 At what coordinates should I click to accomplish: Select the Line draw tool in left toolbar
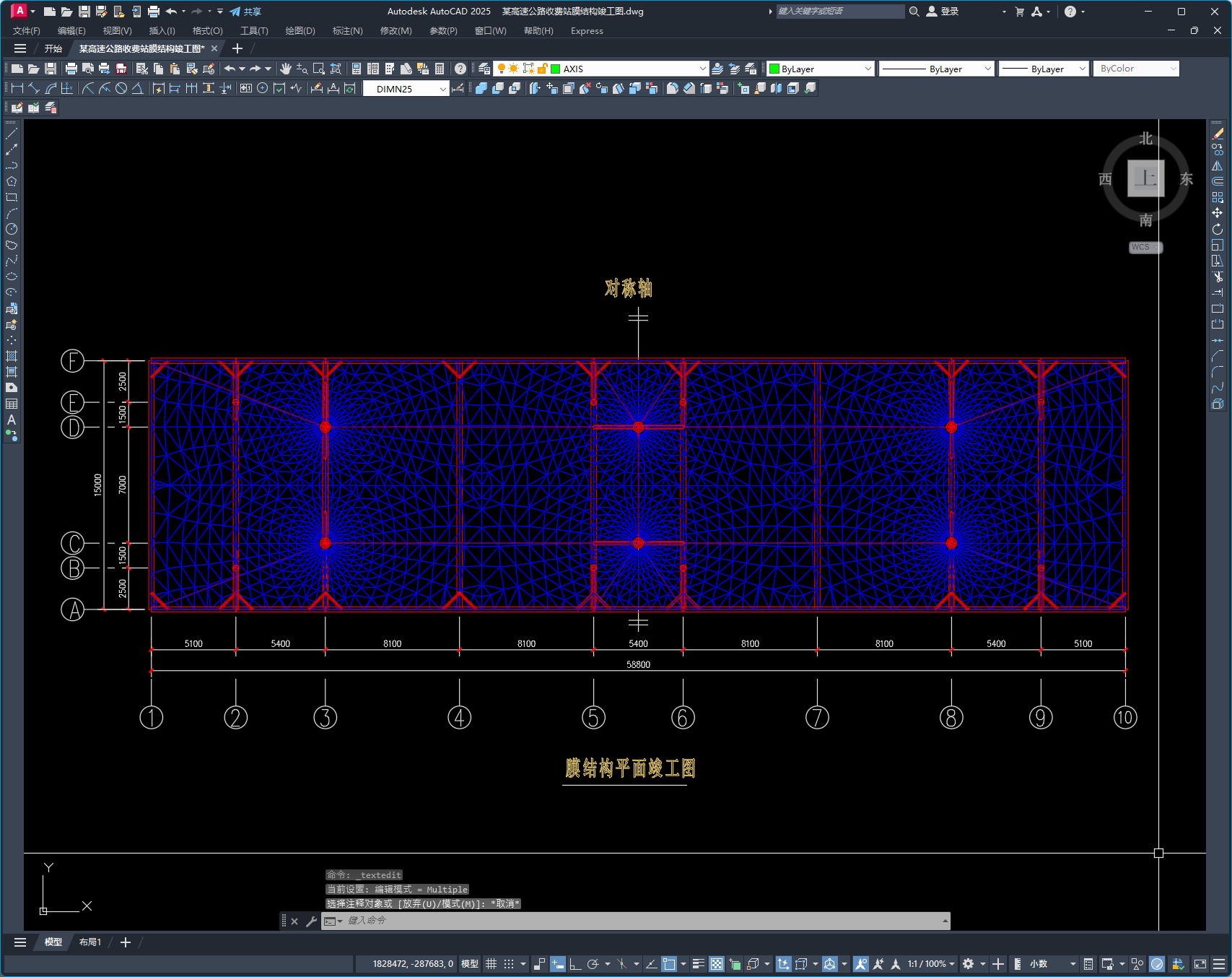(12, 134)
